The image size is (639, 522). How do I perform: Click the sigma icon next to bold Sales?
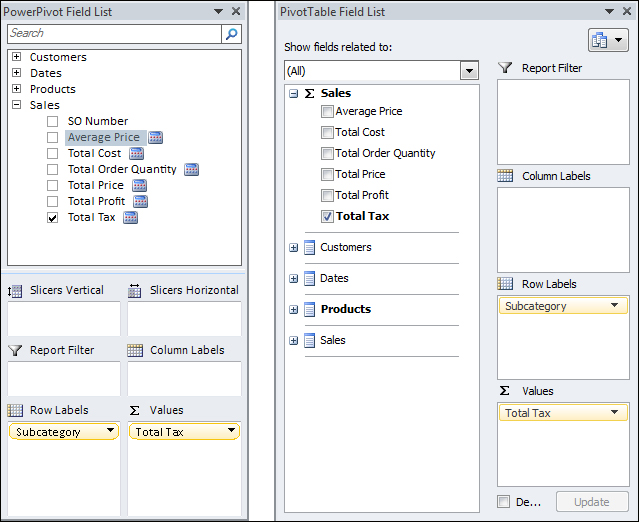pos(310,93)
